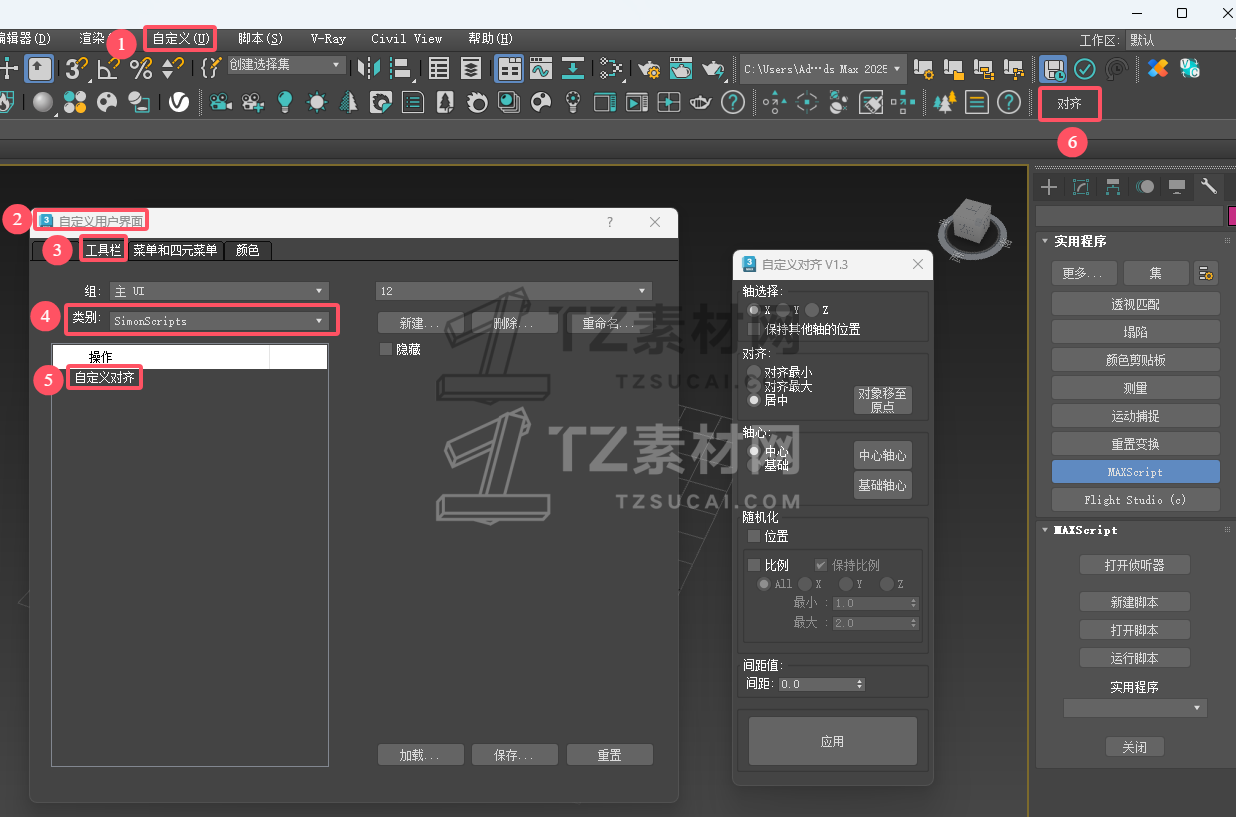Screen dimensions: 1236x817
Task: Switch to the Hierarchy panel icon
Action: pos(1113,187)
